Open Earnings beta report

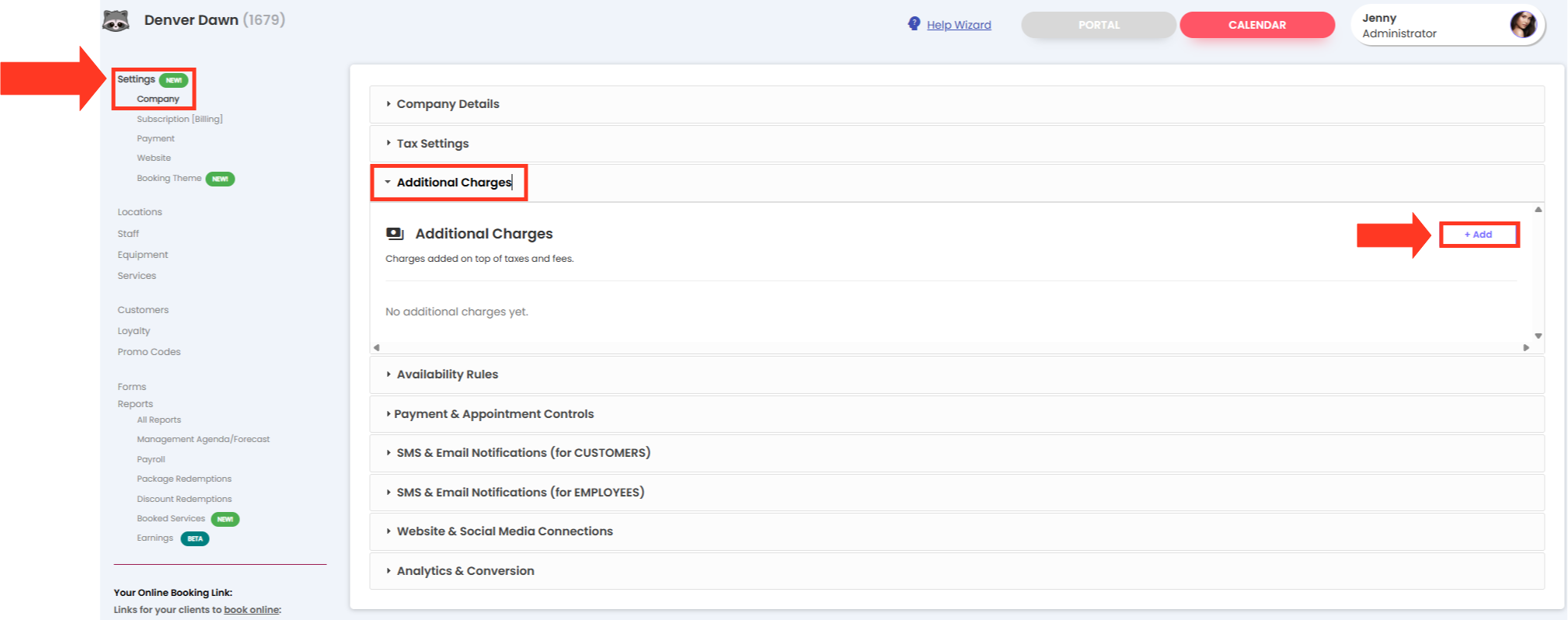point(155,538)
